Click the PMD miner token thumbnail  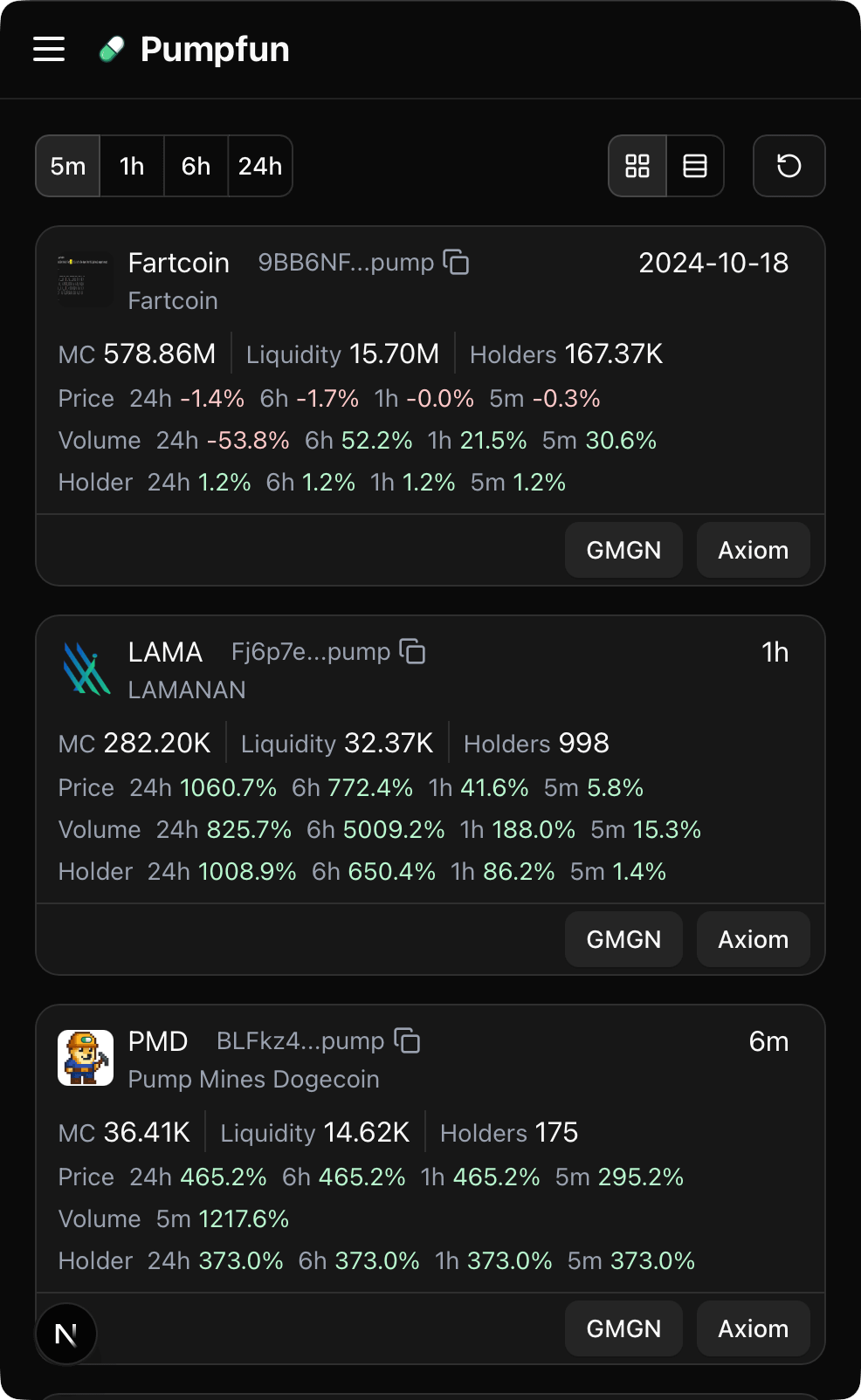pos(86,1058)
